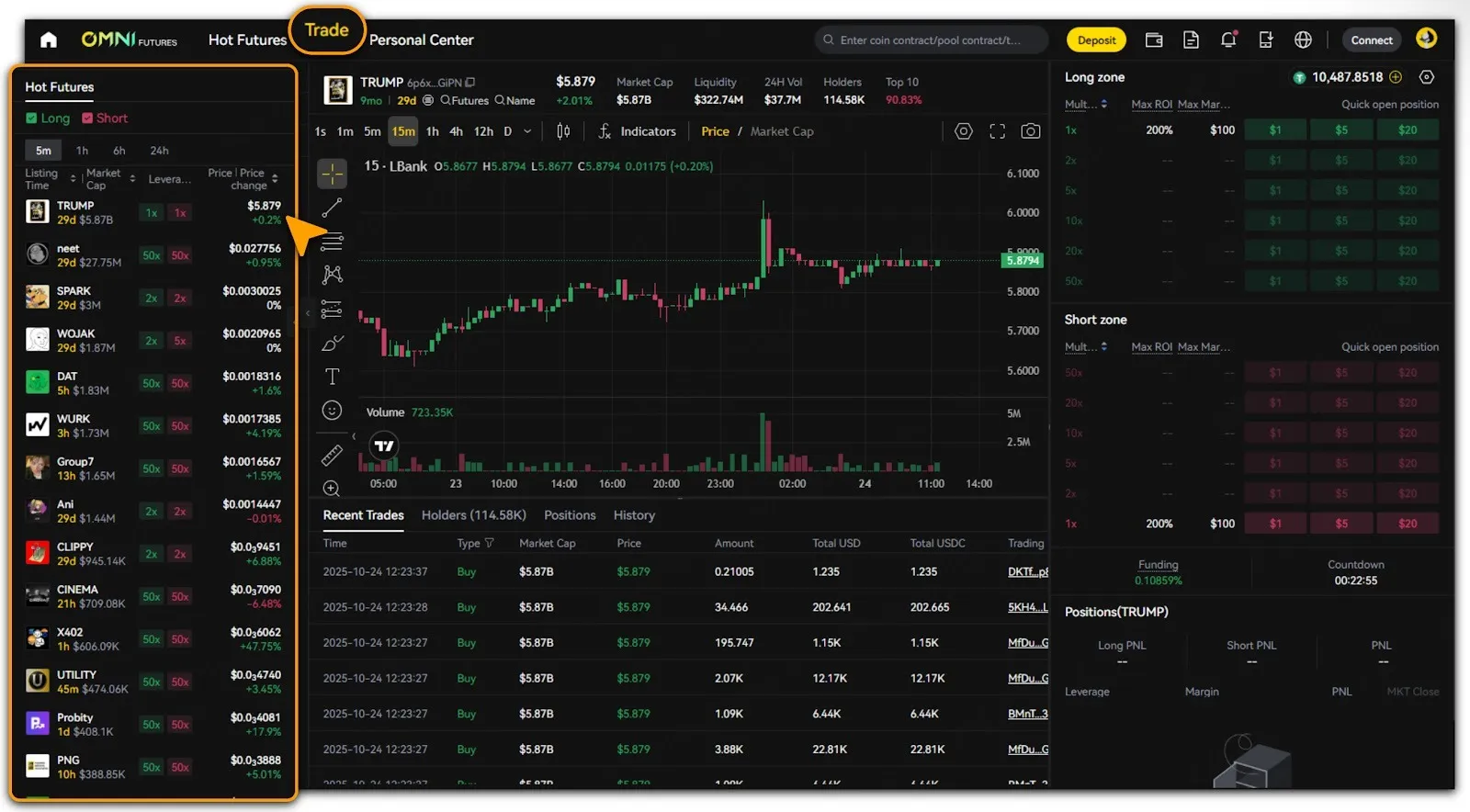
Task: Switch to the Positions tab
Action: pyautogui.click(x=570, y=515)
